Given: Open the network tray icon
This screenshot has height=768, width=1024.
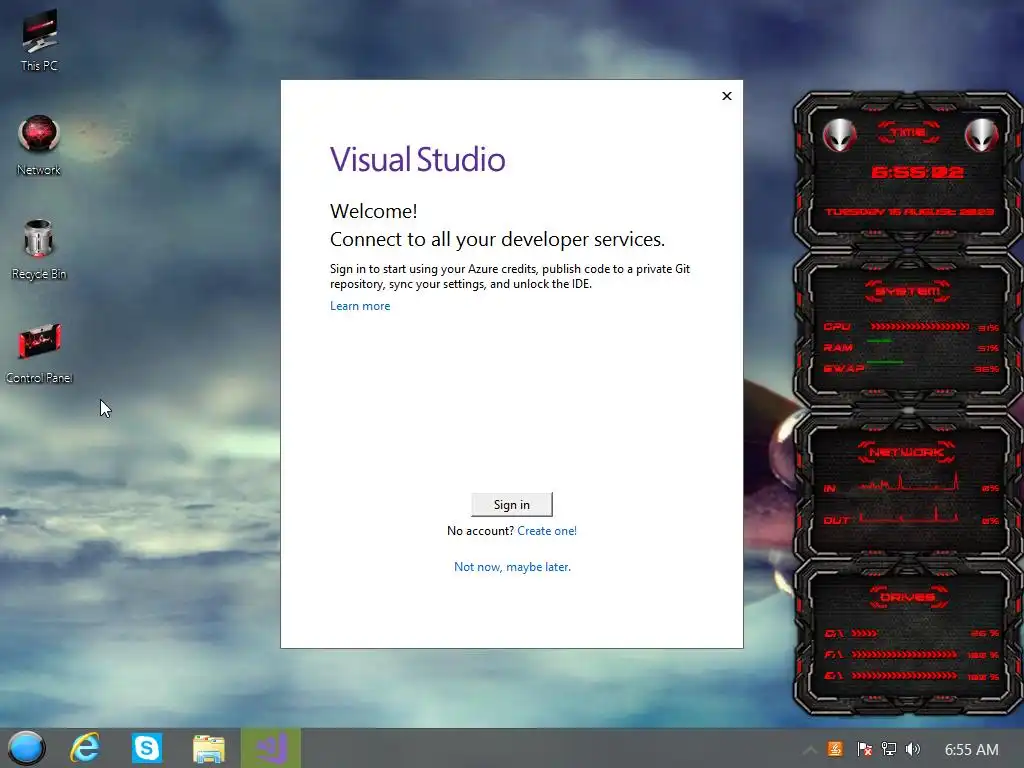Looking at the screenshot, I should coord(888,749).
